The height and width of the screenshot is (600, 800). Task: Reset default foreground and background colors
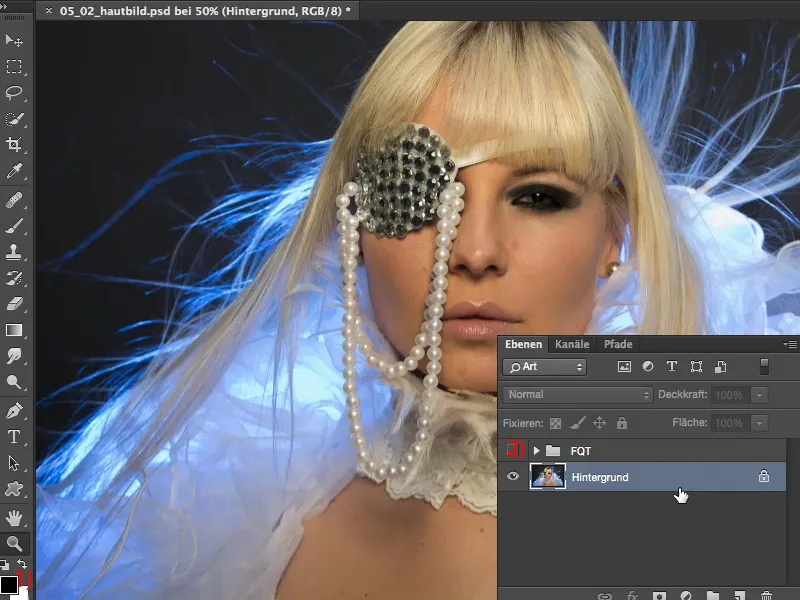[4, 564]
